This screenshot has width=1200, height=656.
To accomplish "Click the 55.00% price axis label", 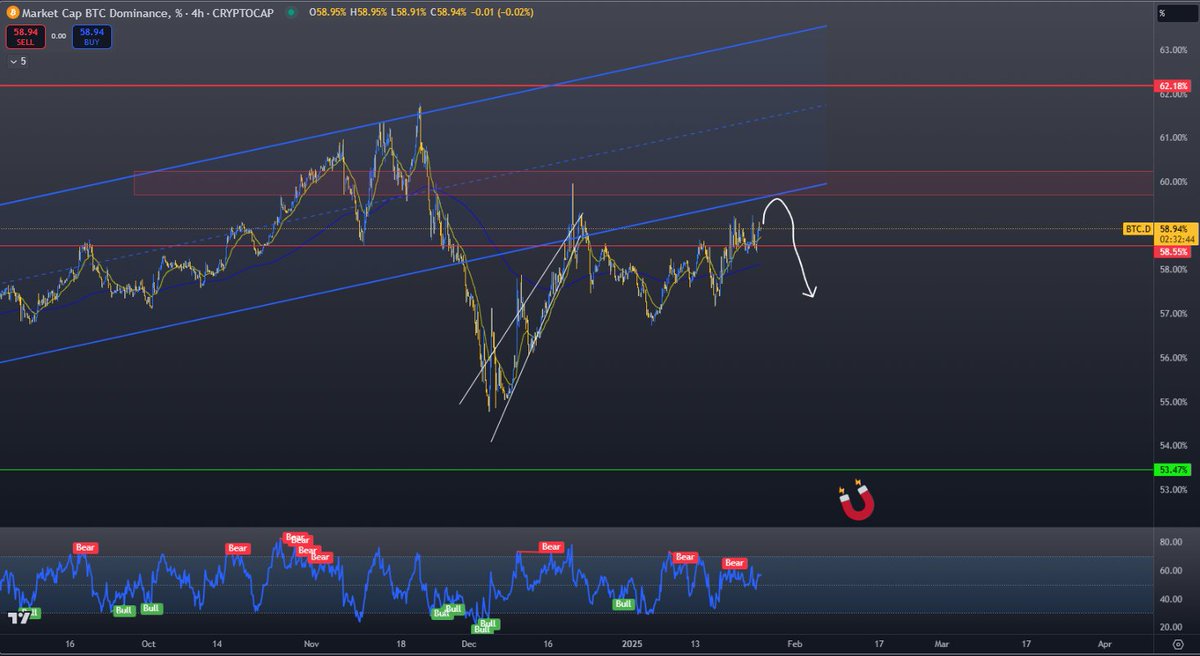I will [1173, 401].
